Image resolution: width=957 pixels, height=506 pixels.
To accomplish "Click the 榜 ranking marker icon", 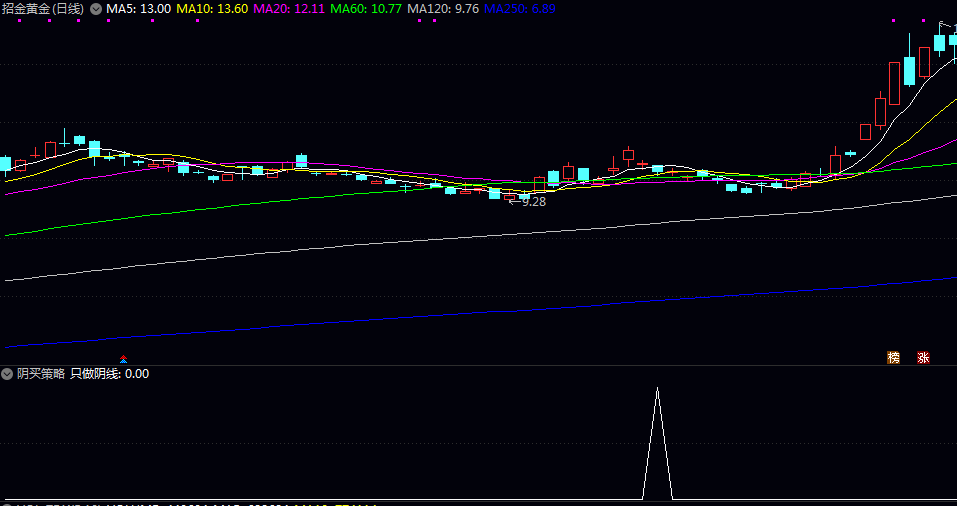I will (893, 357).
